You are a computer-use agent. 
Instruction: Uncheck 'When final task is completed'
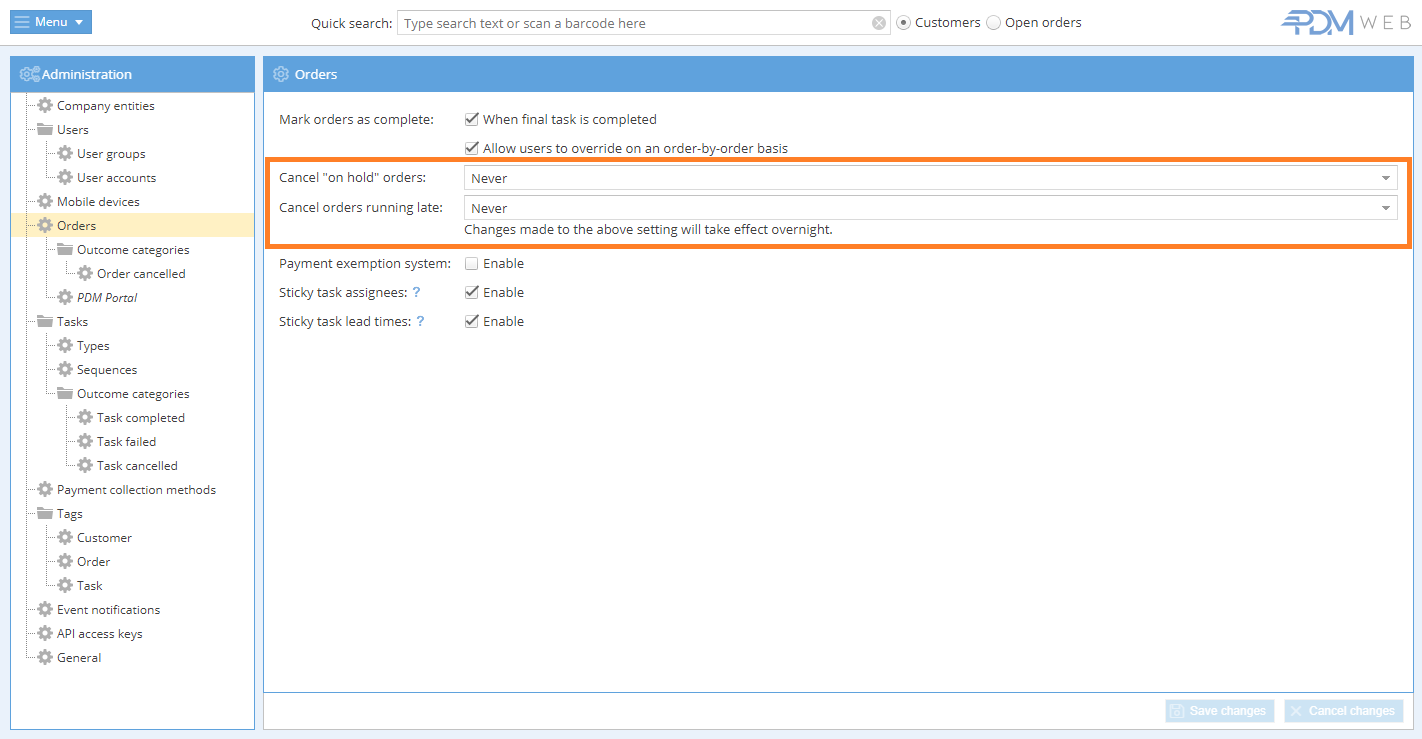[x=472, y=119]
